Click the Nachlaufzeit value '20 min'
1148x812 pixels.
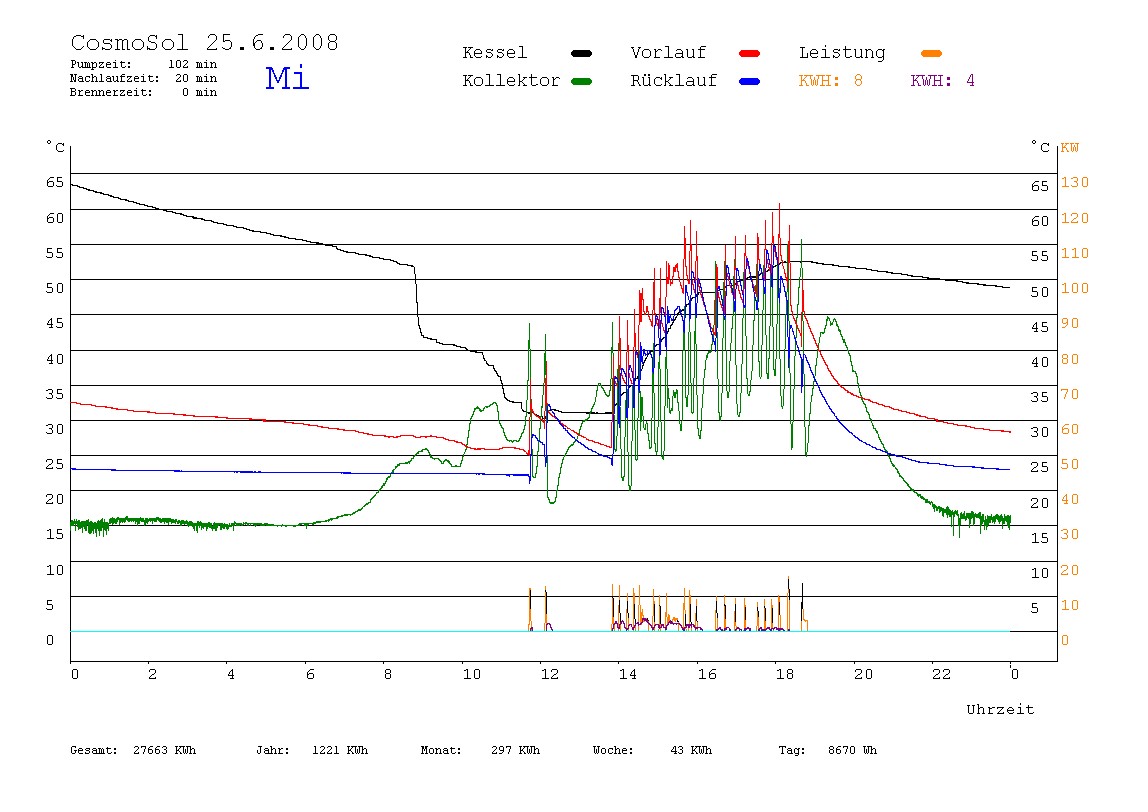coord(195,78)
